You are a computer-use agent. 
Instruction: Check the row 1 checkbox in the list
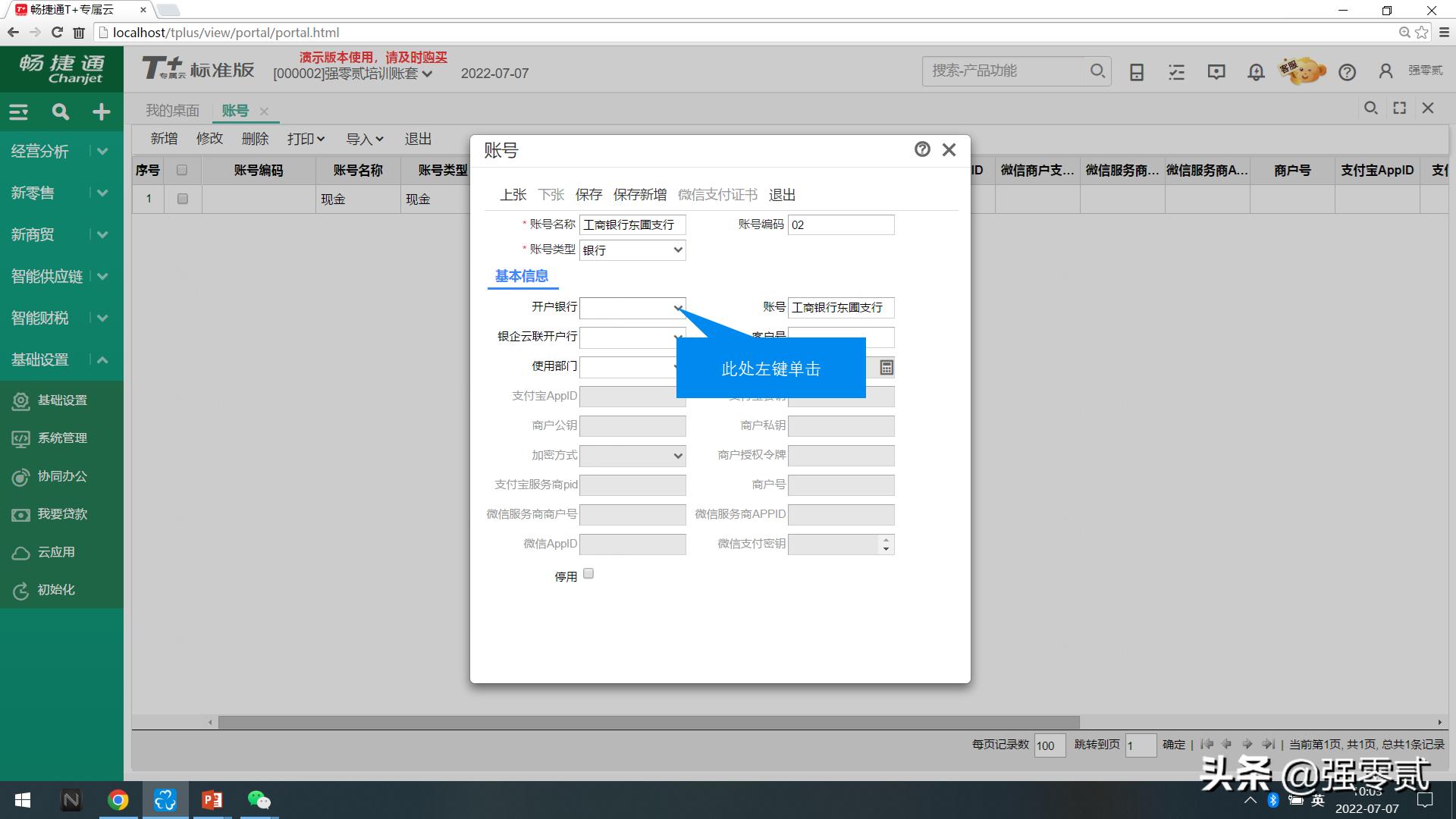click(x=181, y=199)
